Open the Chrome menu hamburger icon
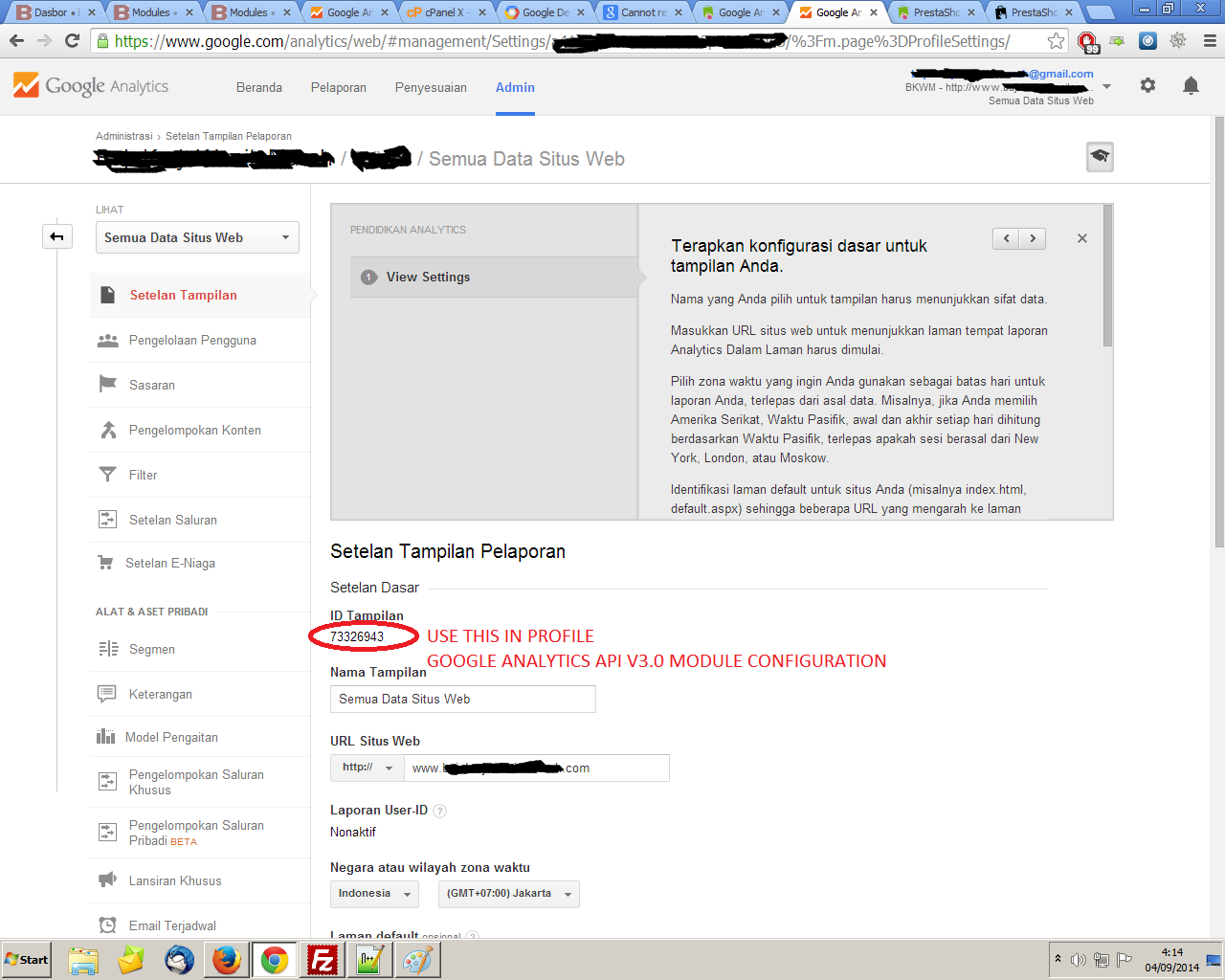The image size is (1225, 980). tap(1210, 40)
